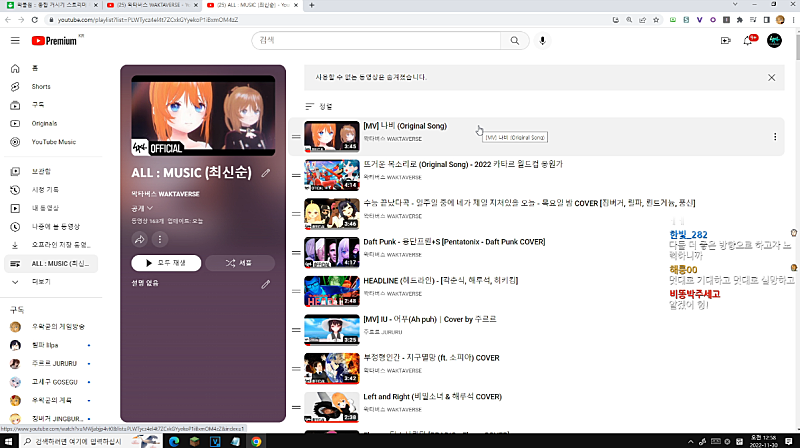Reload the page in Chrome
Viewport: 800px width, 448px height.
[34, 20]
